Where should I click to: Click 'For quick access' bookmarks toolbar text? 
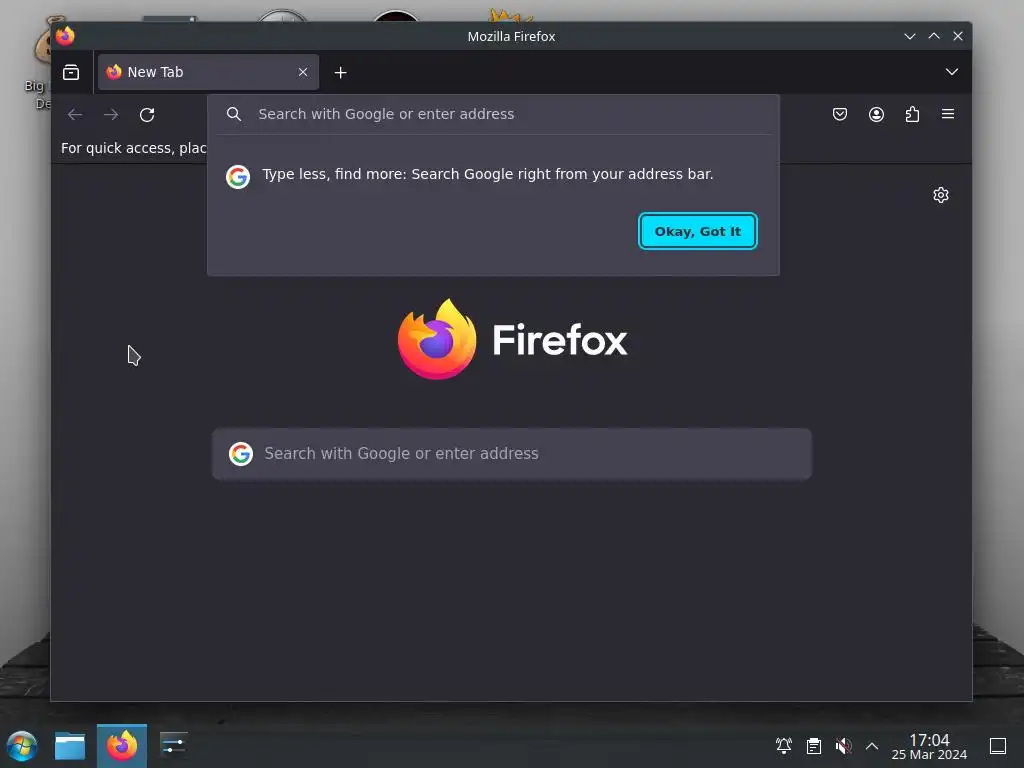pos(133,148)
